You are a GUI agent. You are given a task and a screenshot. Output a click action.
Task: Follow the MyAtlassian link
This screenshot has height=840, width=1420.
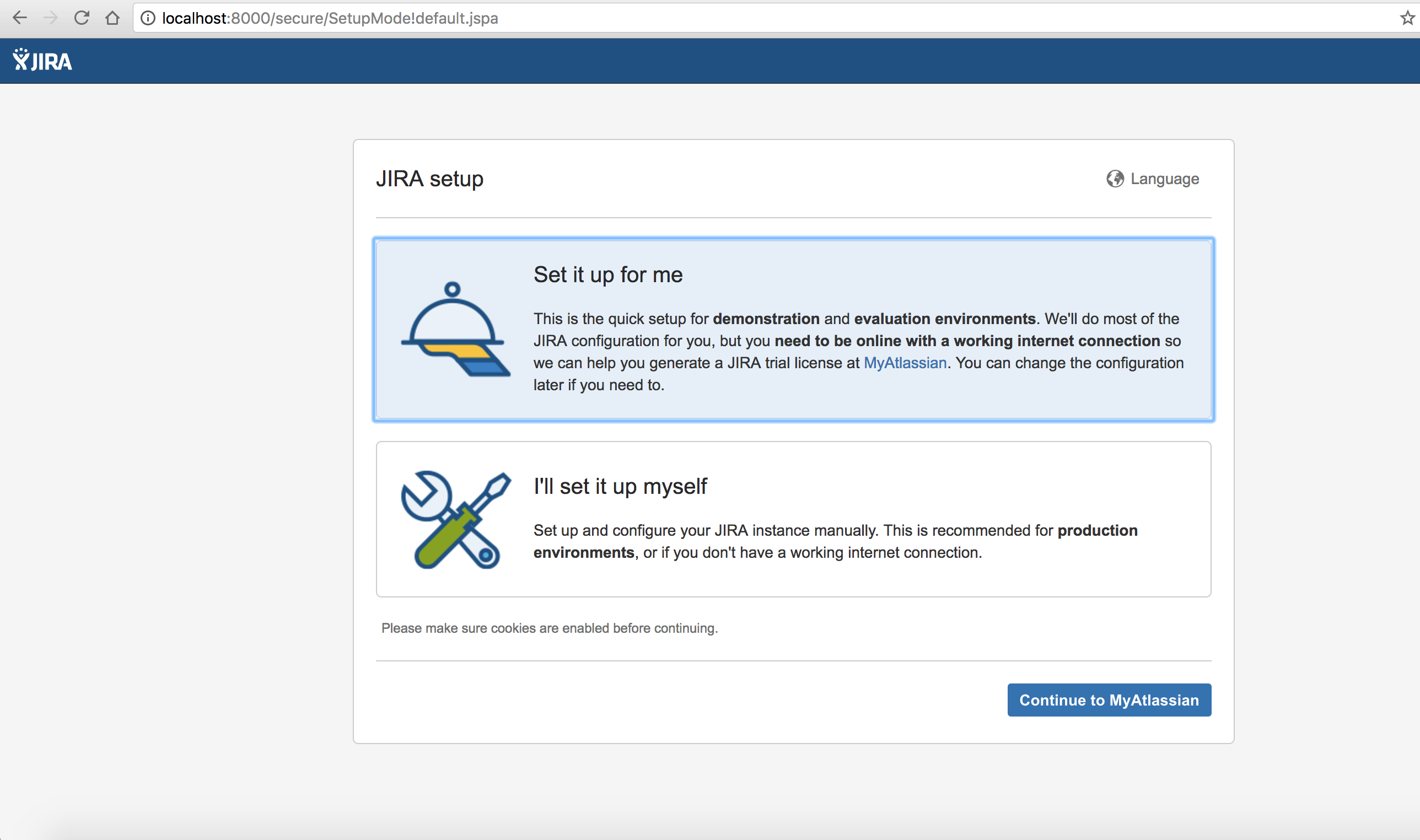pyautogui.click(x=905, y=363)
